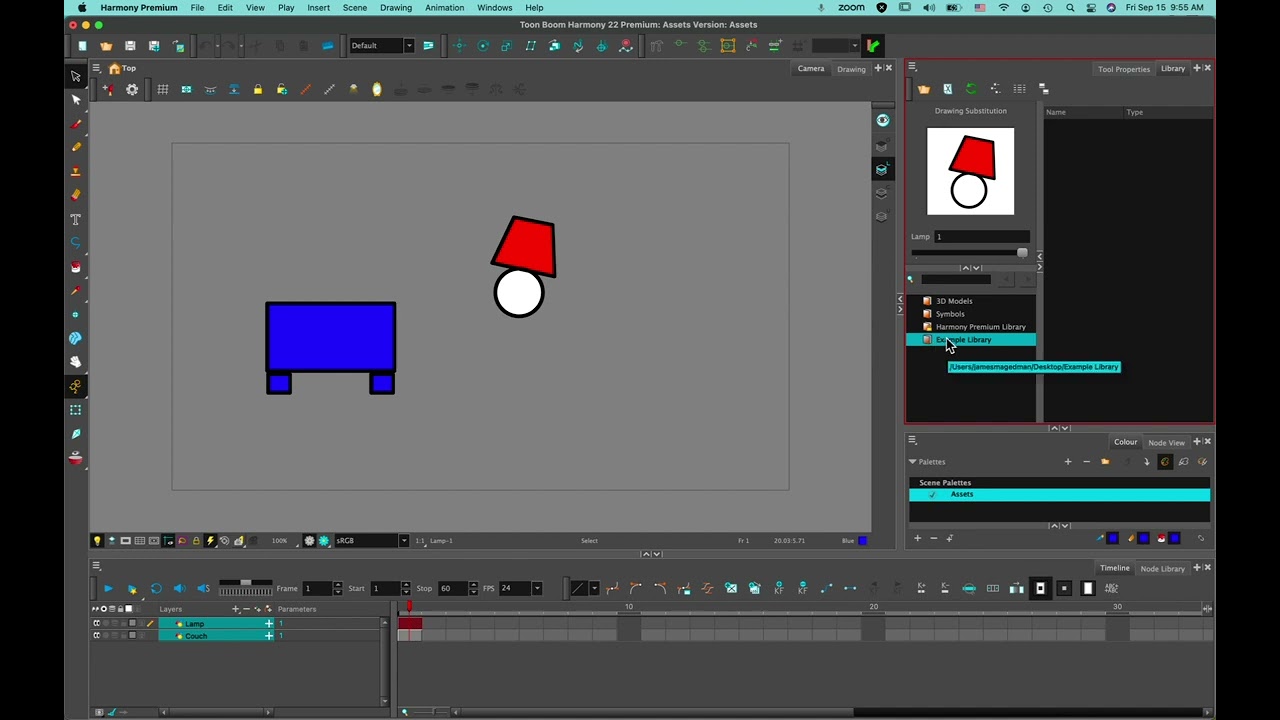1280x720 pixels.
Task: Click the Library refresh icon
Action: tap(971, 89)
